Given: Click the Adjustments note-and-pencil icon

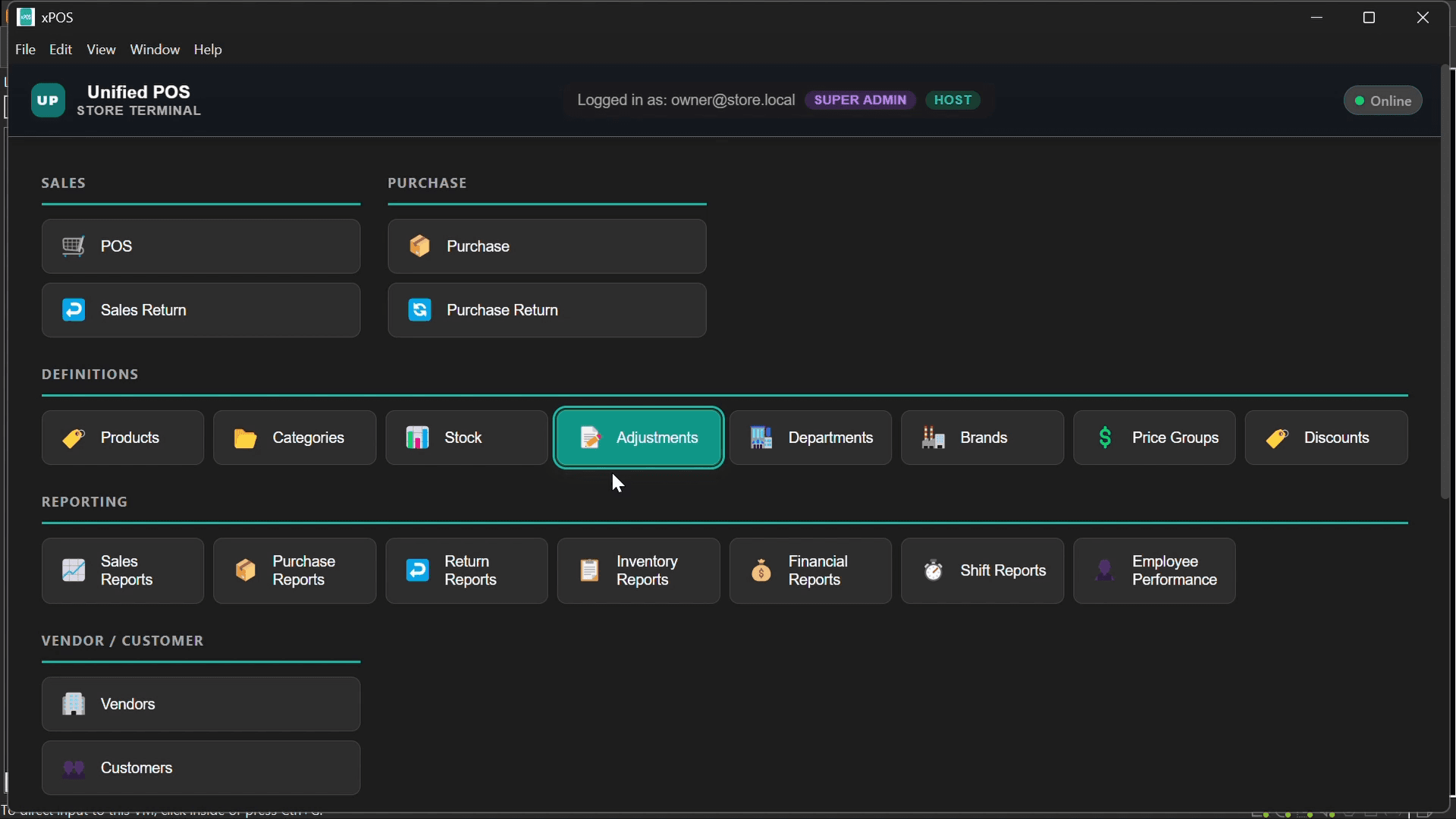Looking at the screenshot, I should pyautogui.click(x=590, y=438).
